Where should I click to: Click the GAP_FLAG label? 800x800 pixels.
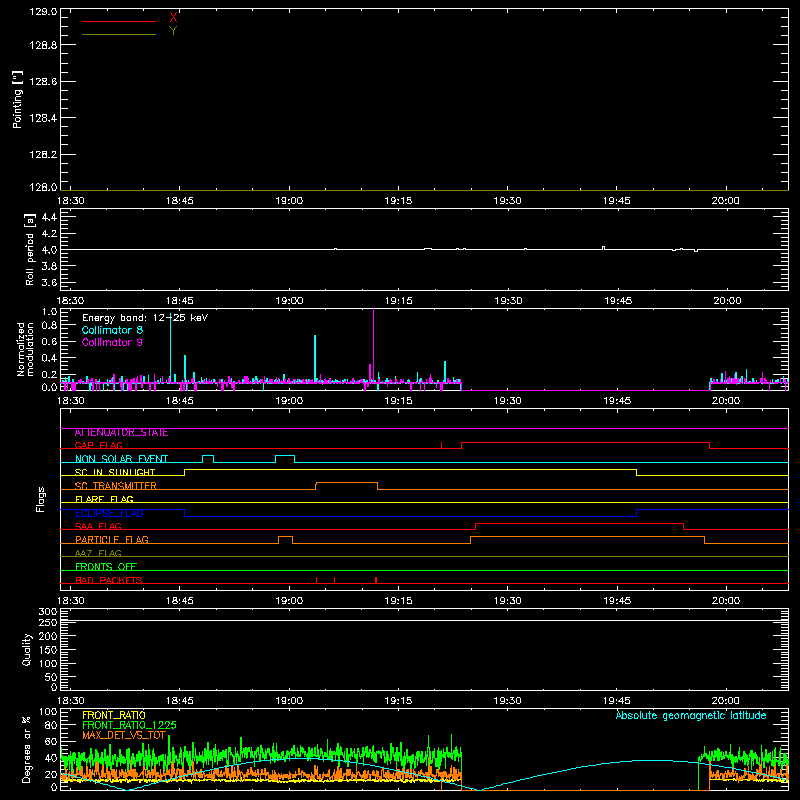click(x=98, y=445)
